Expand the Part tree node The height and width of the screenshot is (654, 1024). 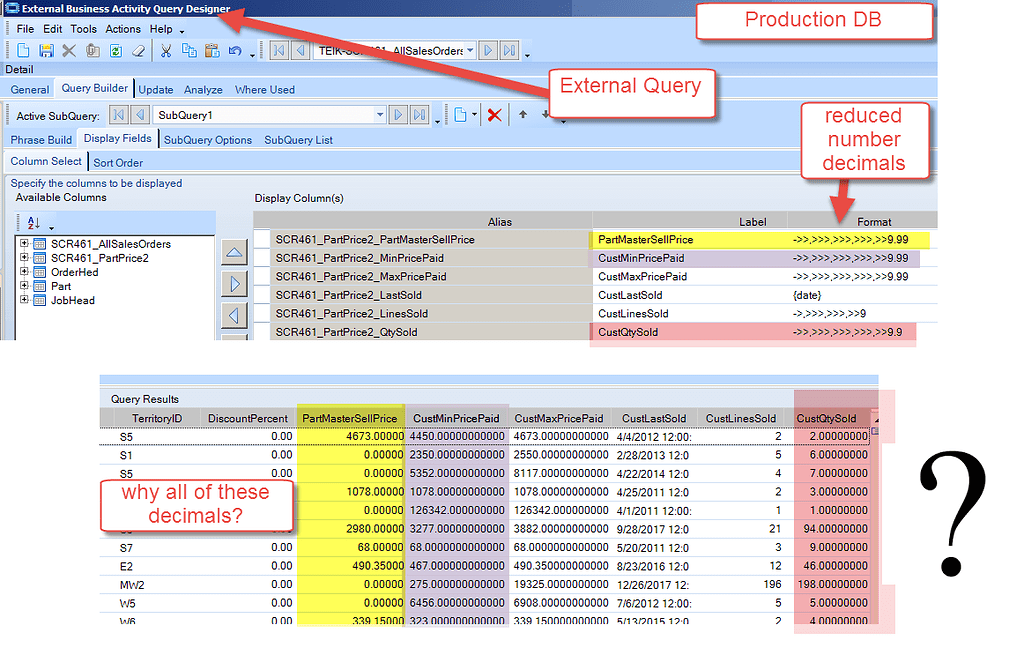click(24, 286)
